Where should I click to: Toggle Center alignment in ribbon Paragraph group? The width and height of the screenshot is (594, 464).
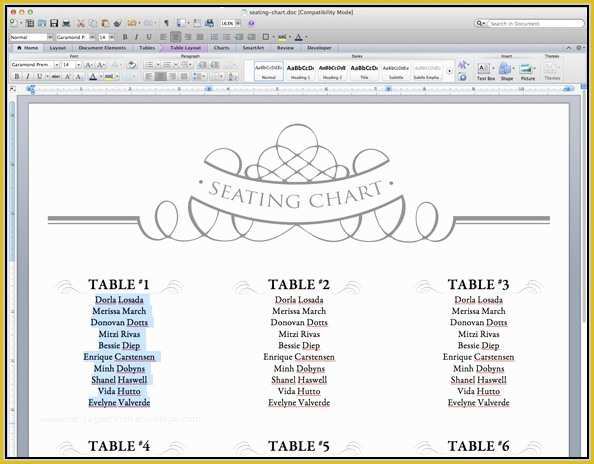click(x=161, y=77)
